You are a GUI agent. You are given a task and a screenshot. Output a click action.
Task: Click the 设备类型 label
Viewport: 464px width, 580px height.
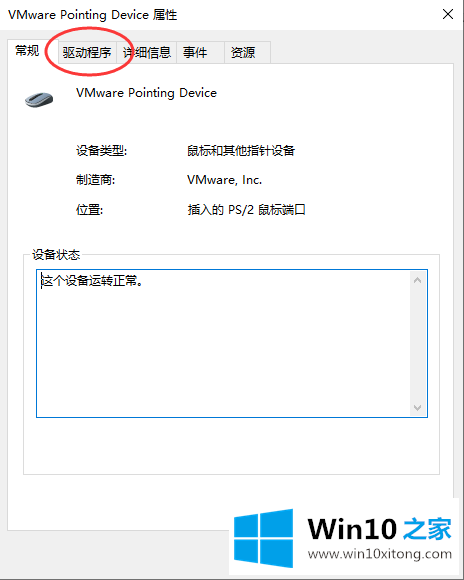(x=101, y=151)
